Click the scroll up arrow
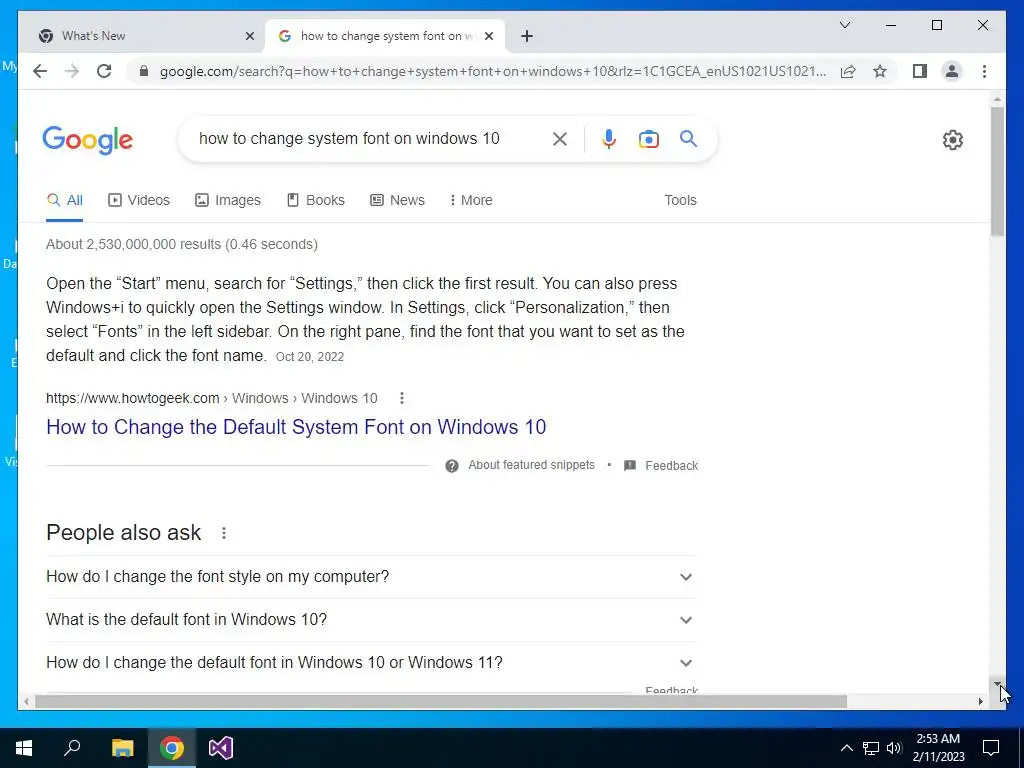This screenshot has height=768, width=1024. tap(997, 99)
